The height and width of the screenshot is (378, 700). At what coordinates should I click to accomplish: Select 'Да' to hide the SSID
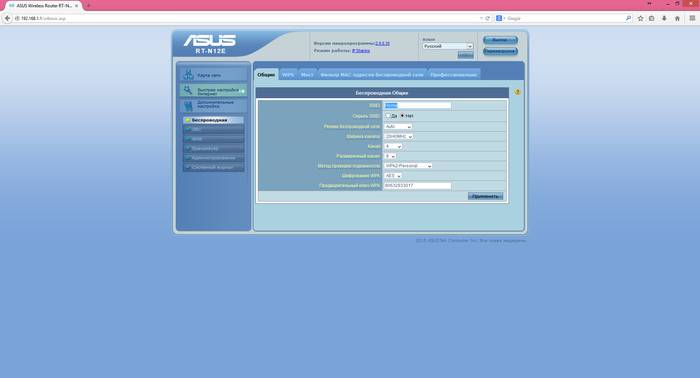[x=388, y=116]
